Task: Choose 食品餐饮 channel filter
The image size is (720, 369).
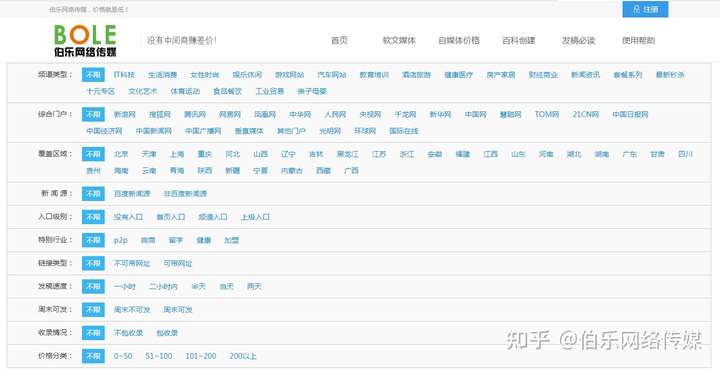Action: tap(227, 91)
